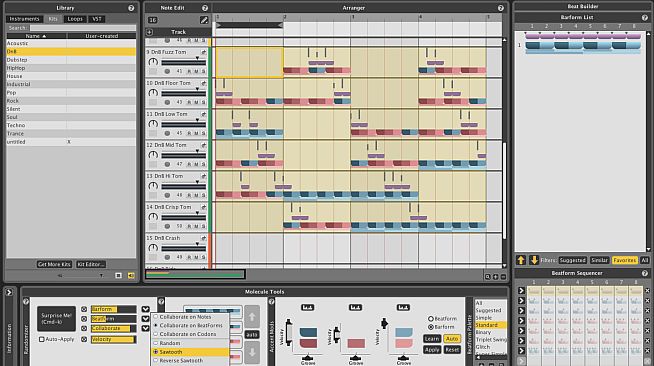Open the Beatform randomizer dropdown arrow
The width and height of the screenshot is (654, 366).
click(x=145, y=319)
